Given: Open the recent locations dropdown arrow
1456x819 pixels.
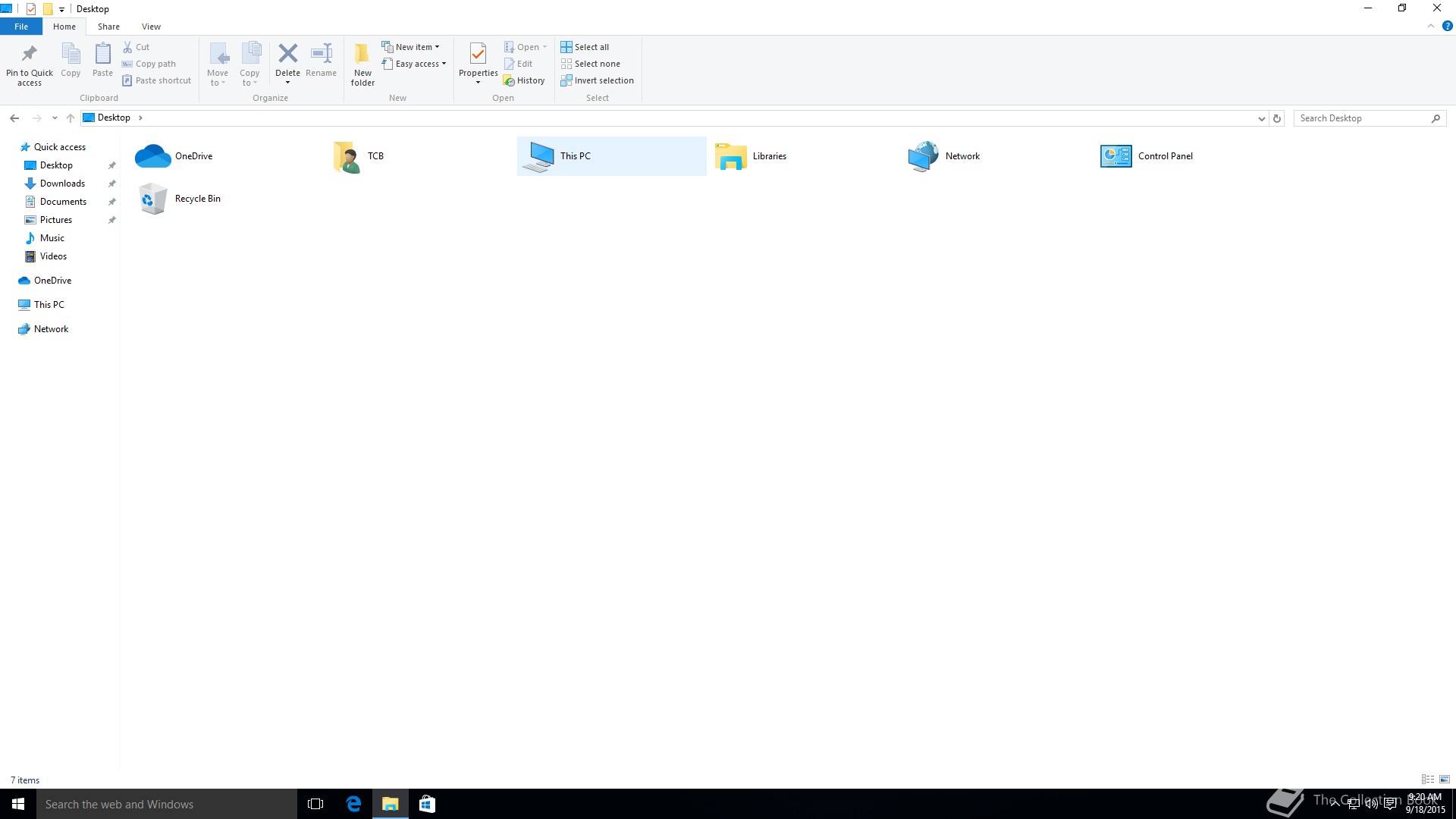Looking at the screenshot, I should 55,118.
